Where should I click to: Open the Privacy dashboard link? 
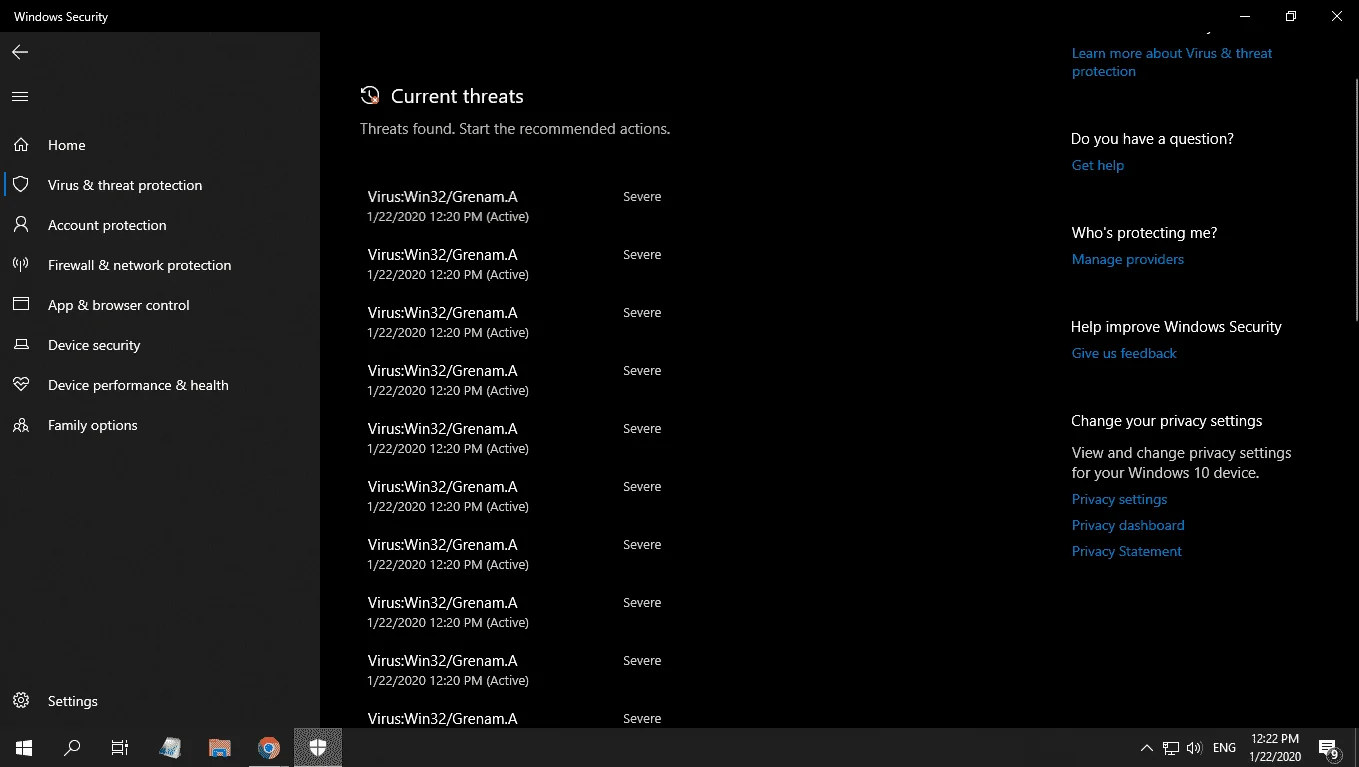tap(1128, 525)
